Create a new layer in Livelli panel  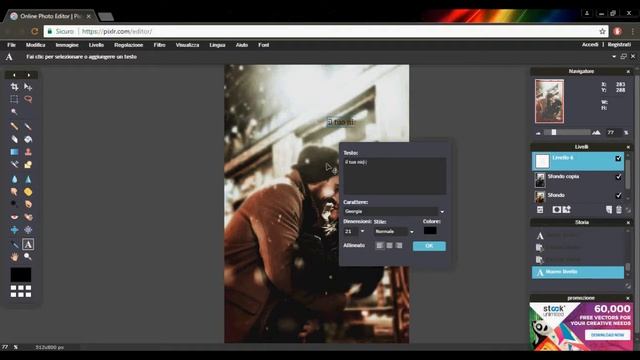pos(609,209)
